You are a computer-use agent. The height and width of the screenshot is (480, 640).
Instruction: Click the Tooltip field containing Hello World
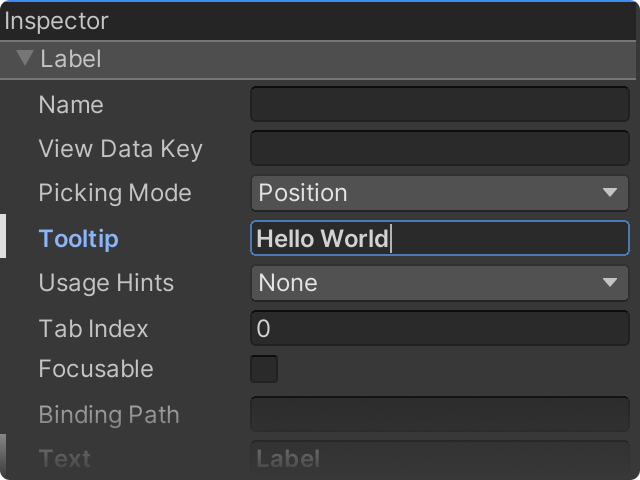tap(439, 238)
